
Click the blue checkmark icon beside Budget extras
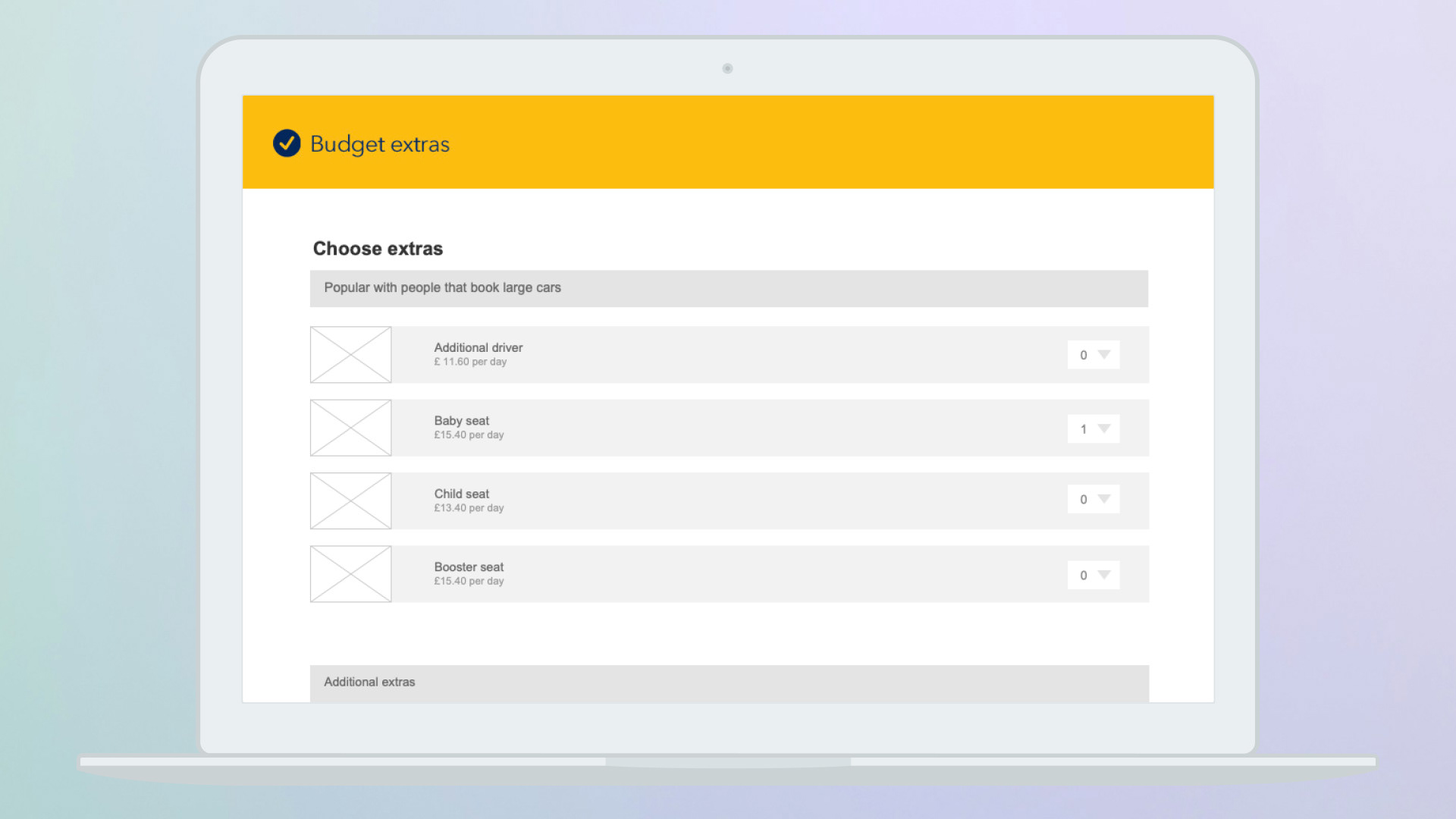[287, 143]
